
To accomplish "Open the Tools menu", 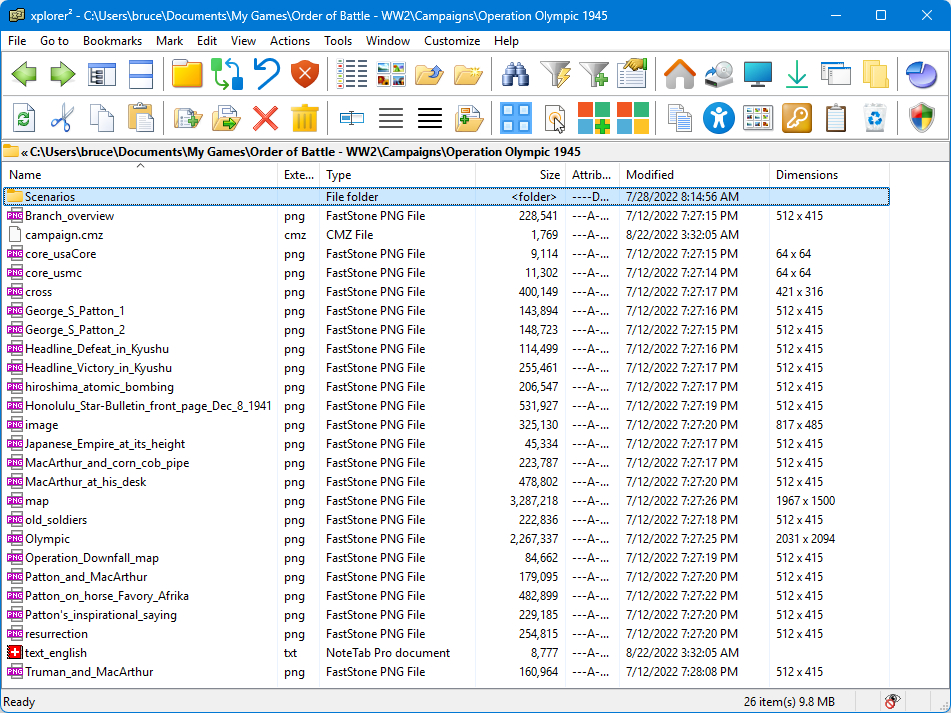I will (x=338, y=41).
